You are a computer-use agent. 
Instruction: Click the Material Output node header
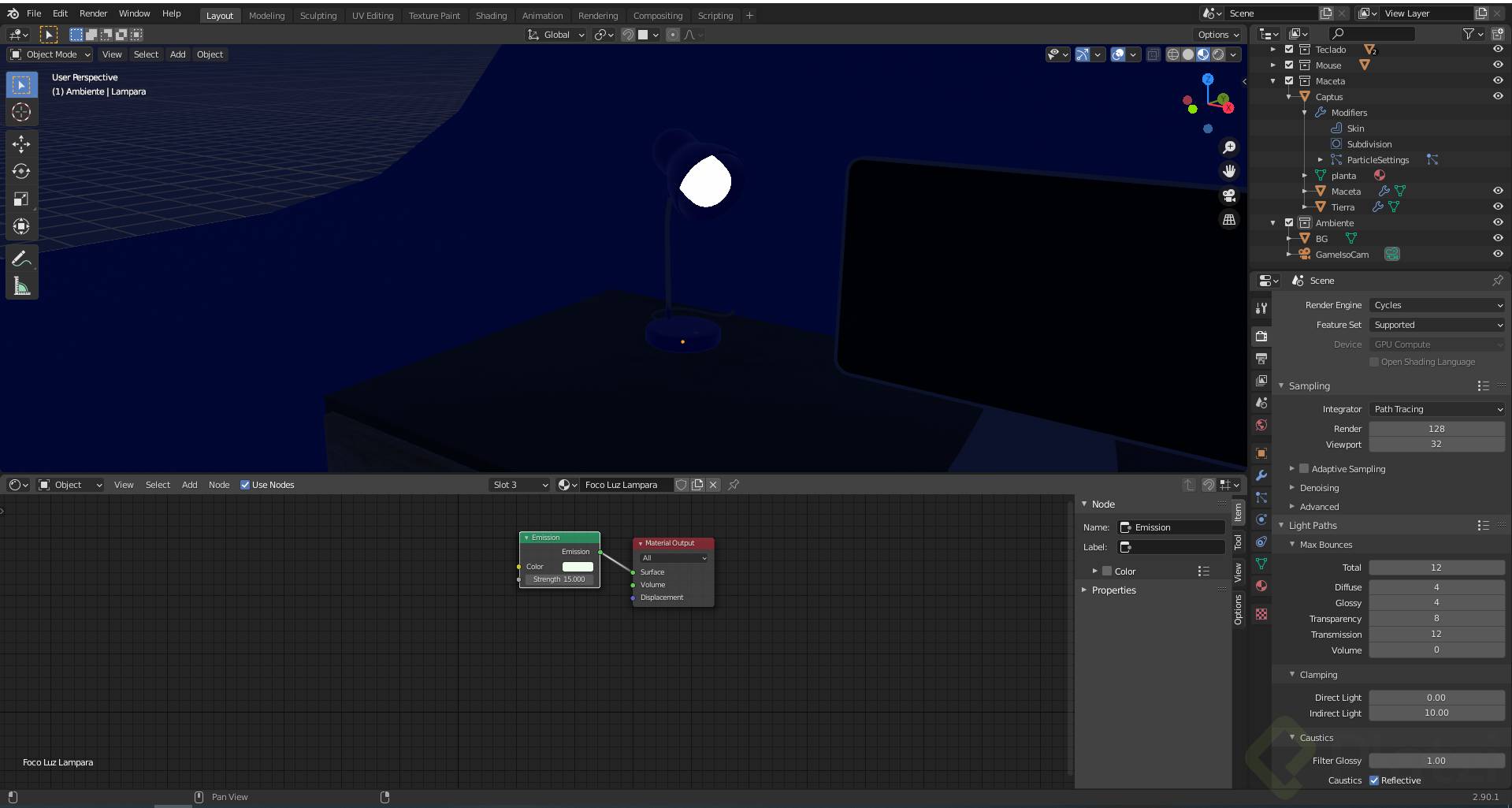(674, 543)
